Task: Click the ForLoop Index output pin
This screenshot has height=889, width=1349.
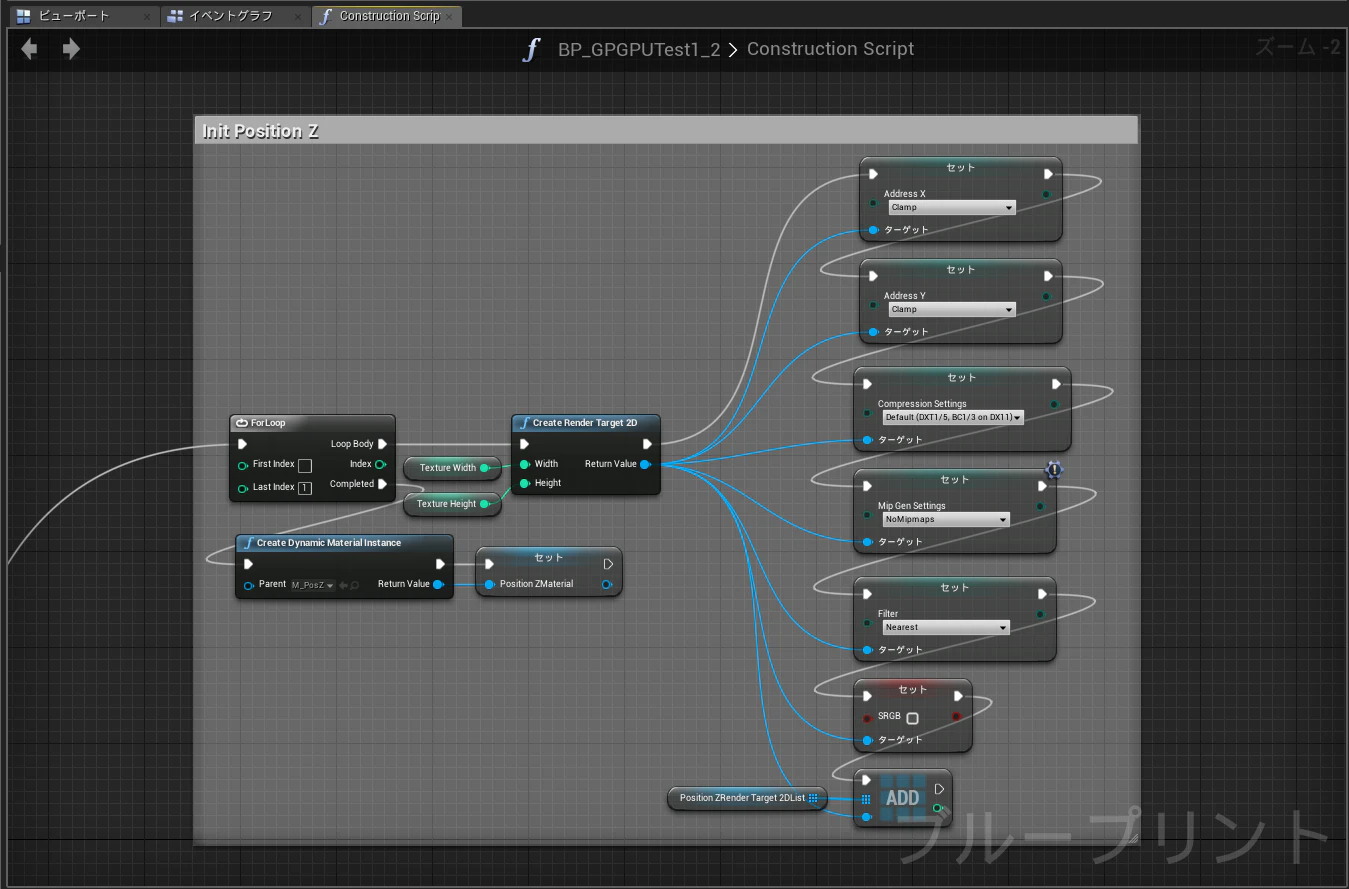Action: pos(381,464)
